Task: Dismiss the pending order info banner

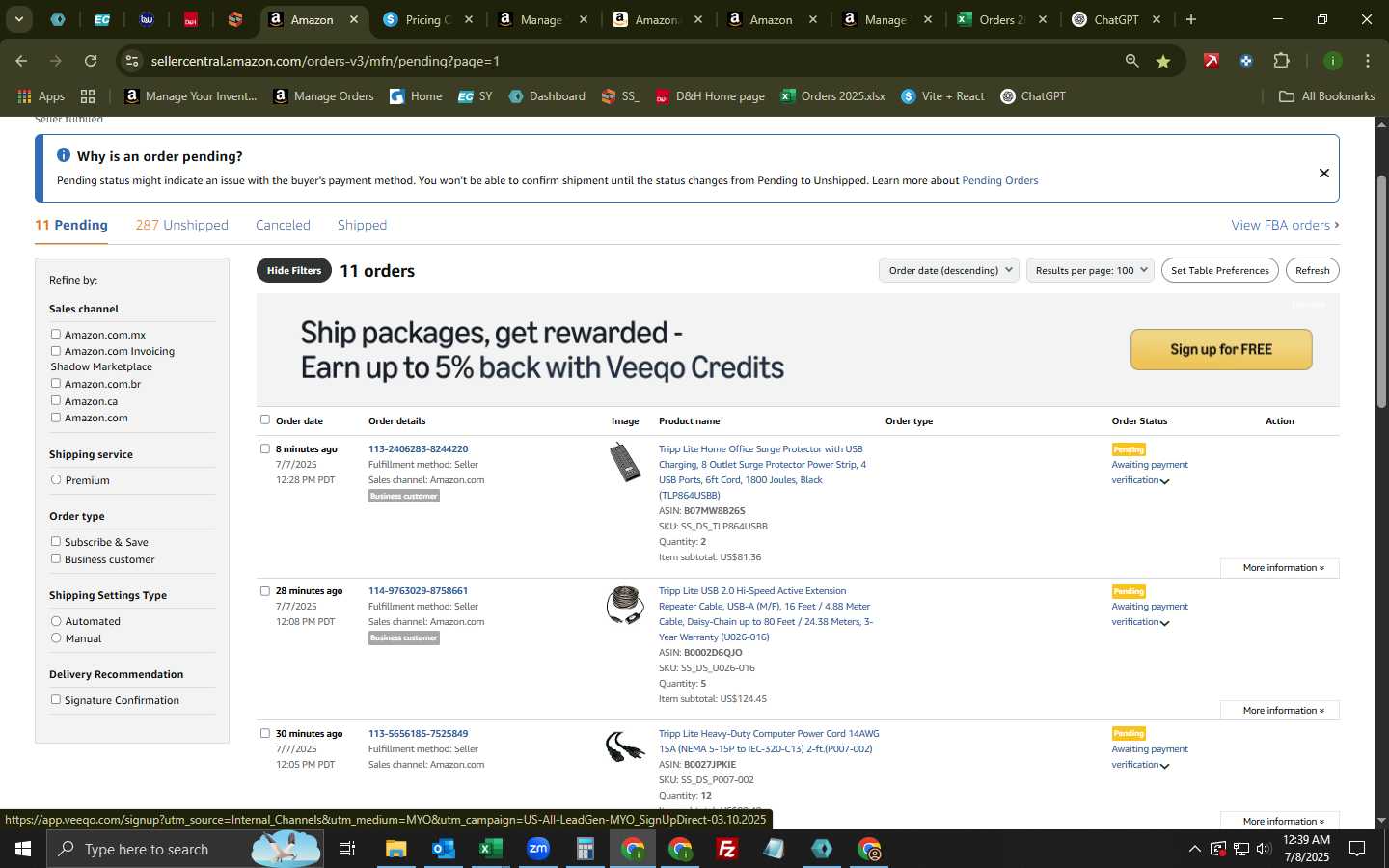Action: point(1324,174)
